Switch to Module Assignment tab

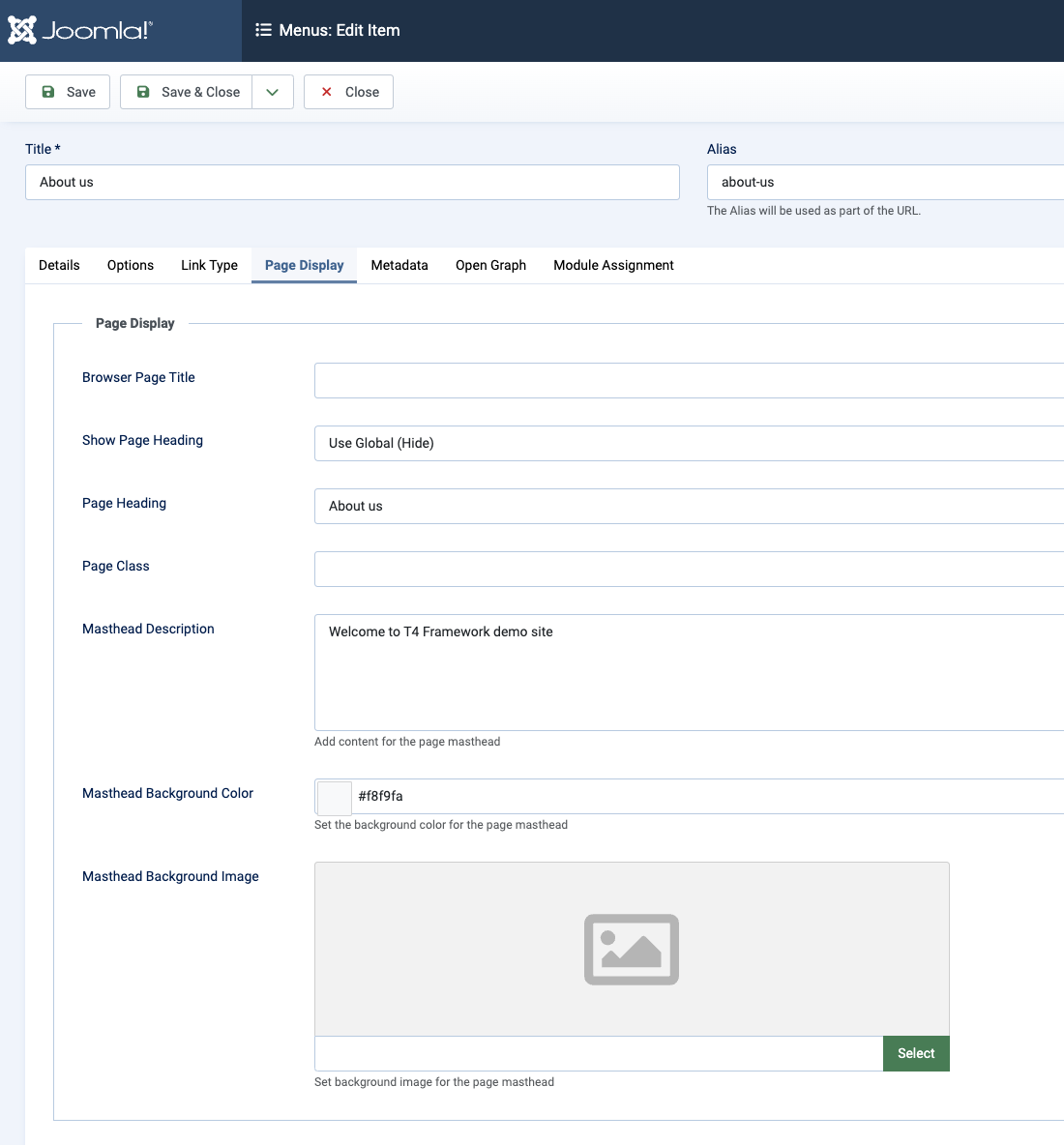613,265
